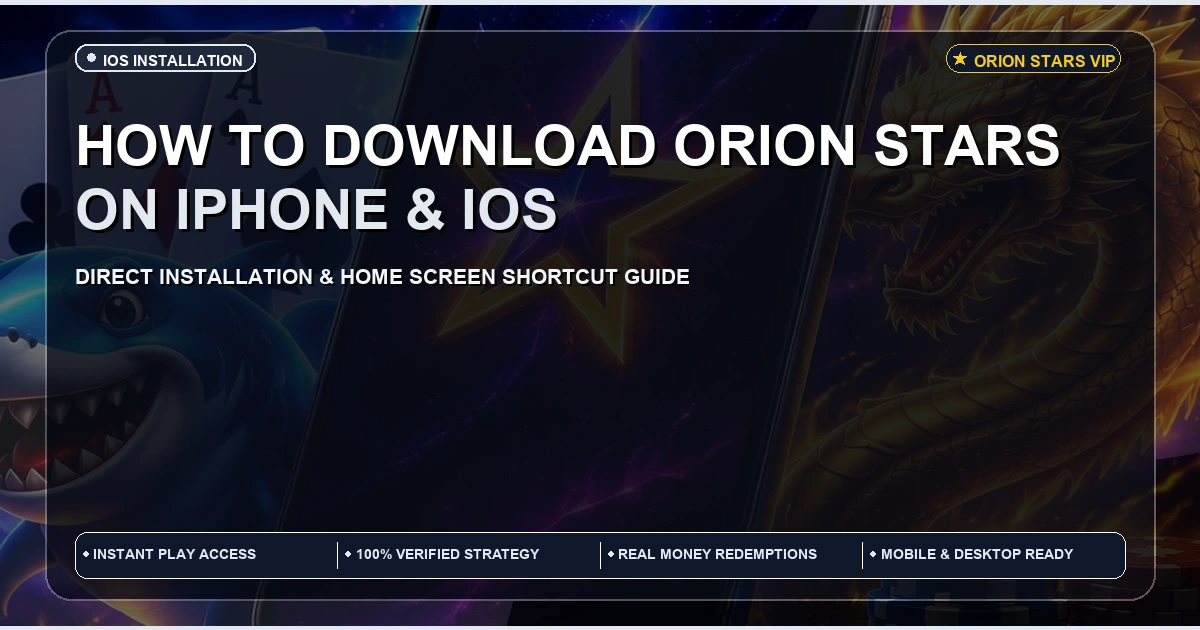This screenshot has width=1200, height=630.
Task: Click the headline "HOW TO DOWNLOAD ORION STARS"
Action: point(568,146)
